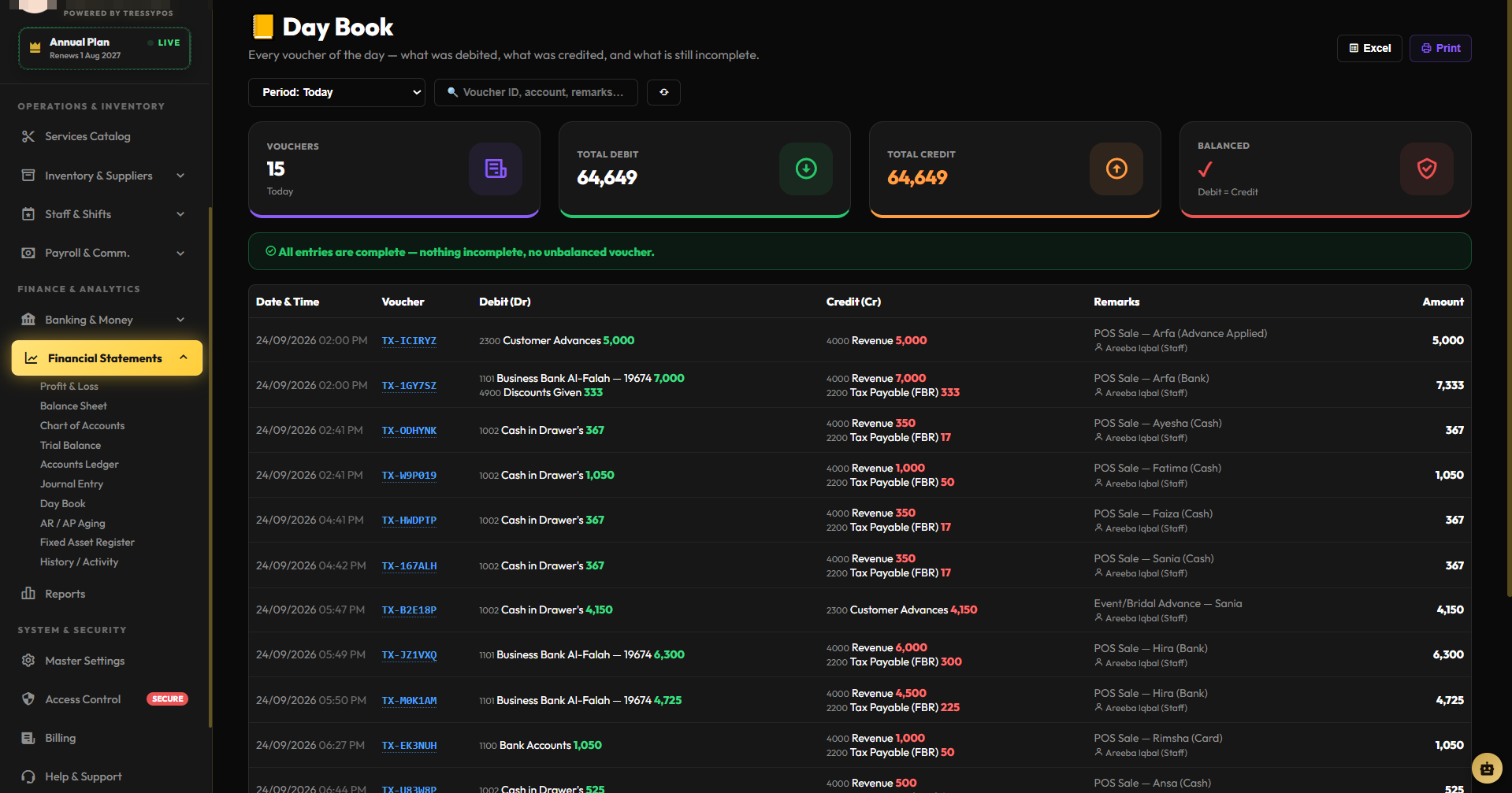Open Fixed Asset Register
Image resolution: width=1512 pixels, height=793 pixels.
[87, 543]
